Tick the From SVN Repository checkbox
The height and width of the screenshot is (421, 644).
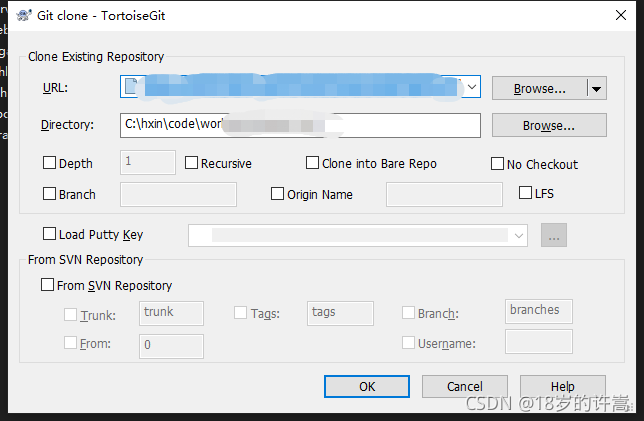click(x=47, y=285)
